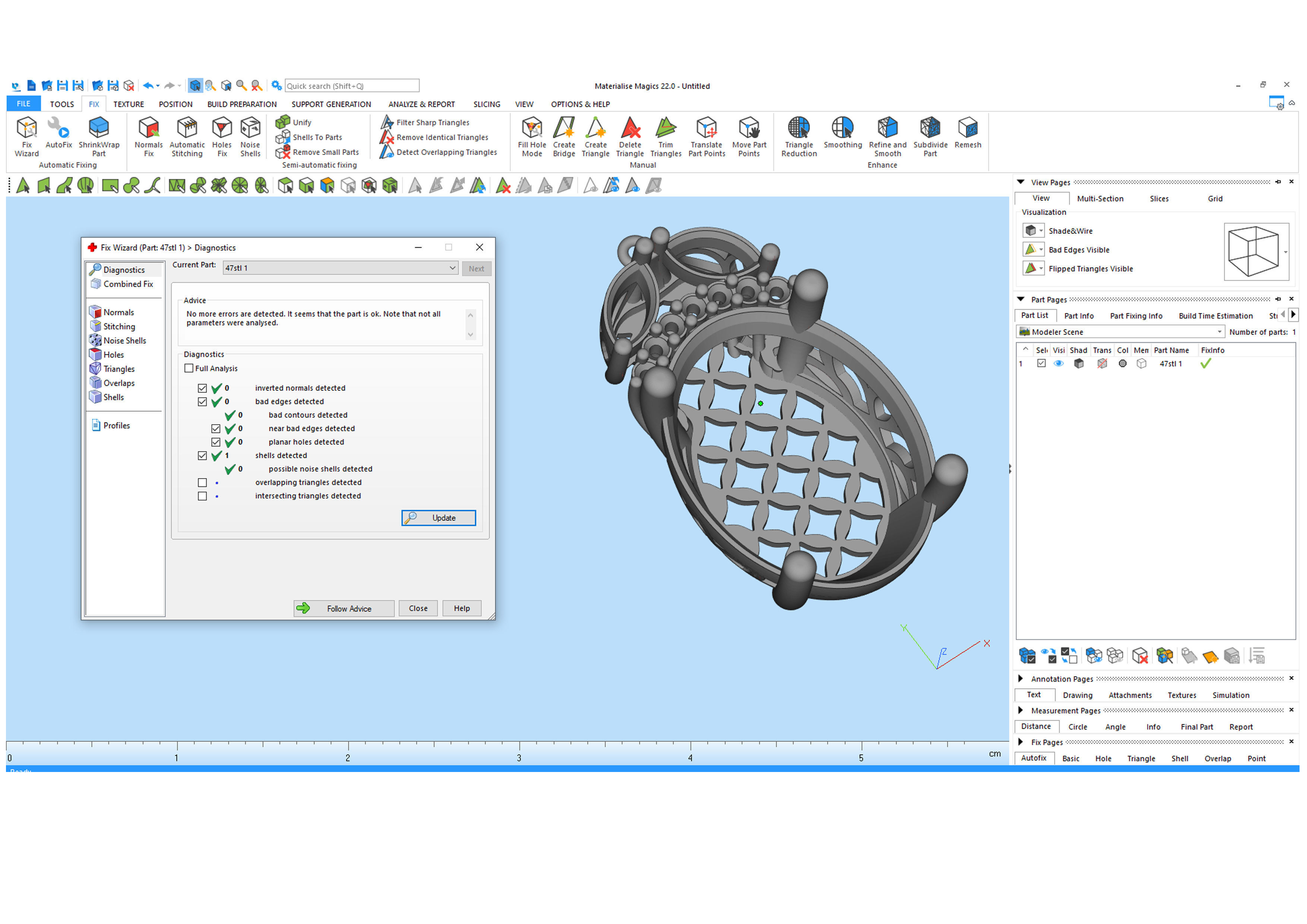Uncheck inverted normals detected checkbox
Viewport: 1307px width, 924px height.
[x=202, y=388]
